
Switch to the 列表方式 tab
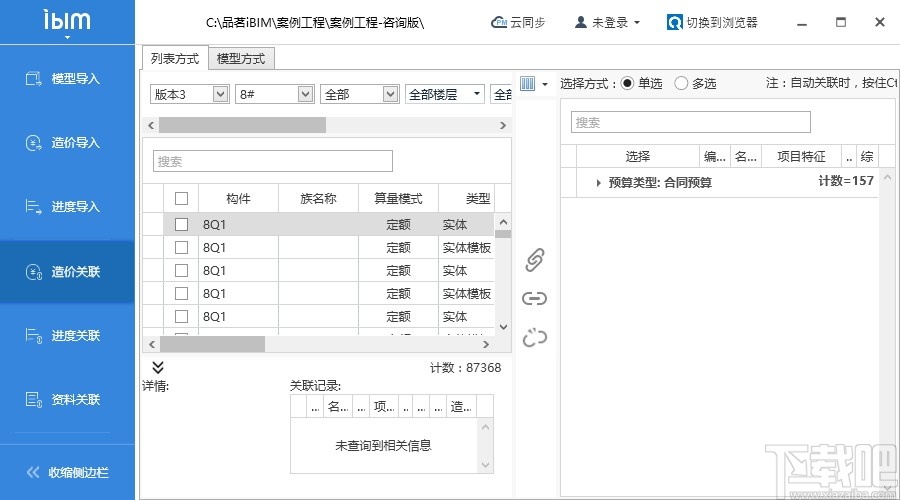(x=174, y=59)
